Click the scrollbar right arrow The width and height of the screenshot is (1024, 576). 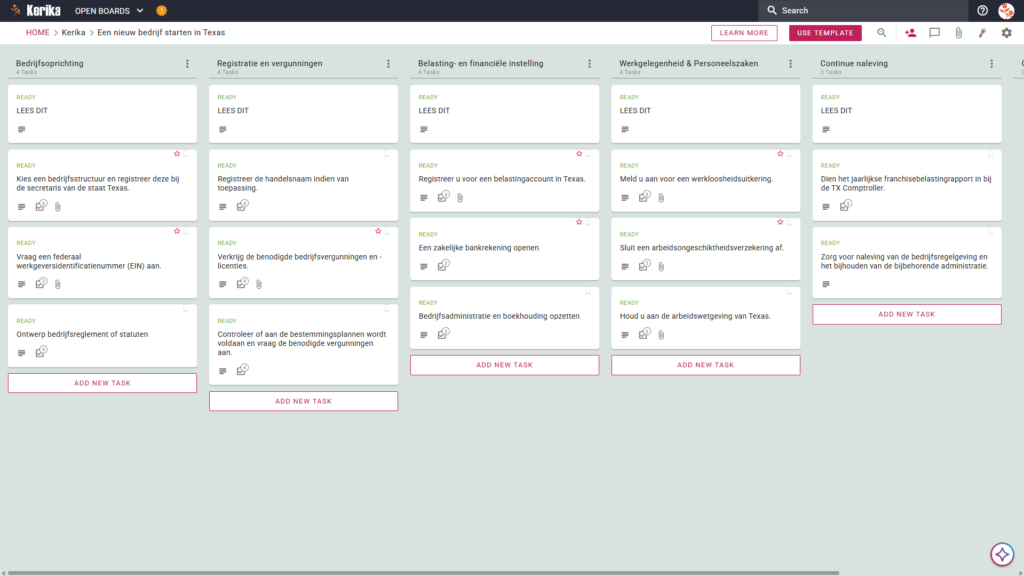coord(1020,573)
